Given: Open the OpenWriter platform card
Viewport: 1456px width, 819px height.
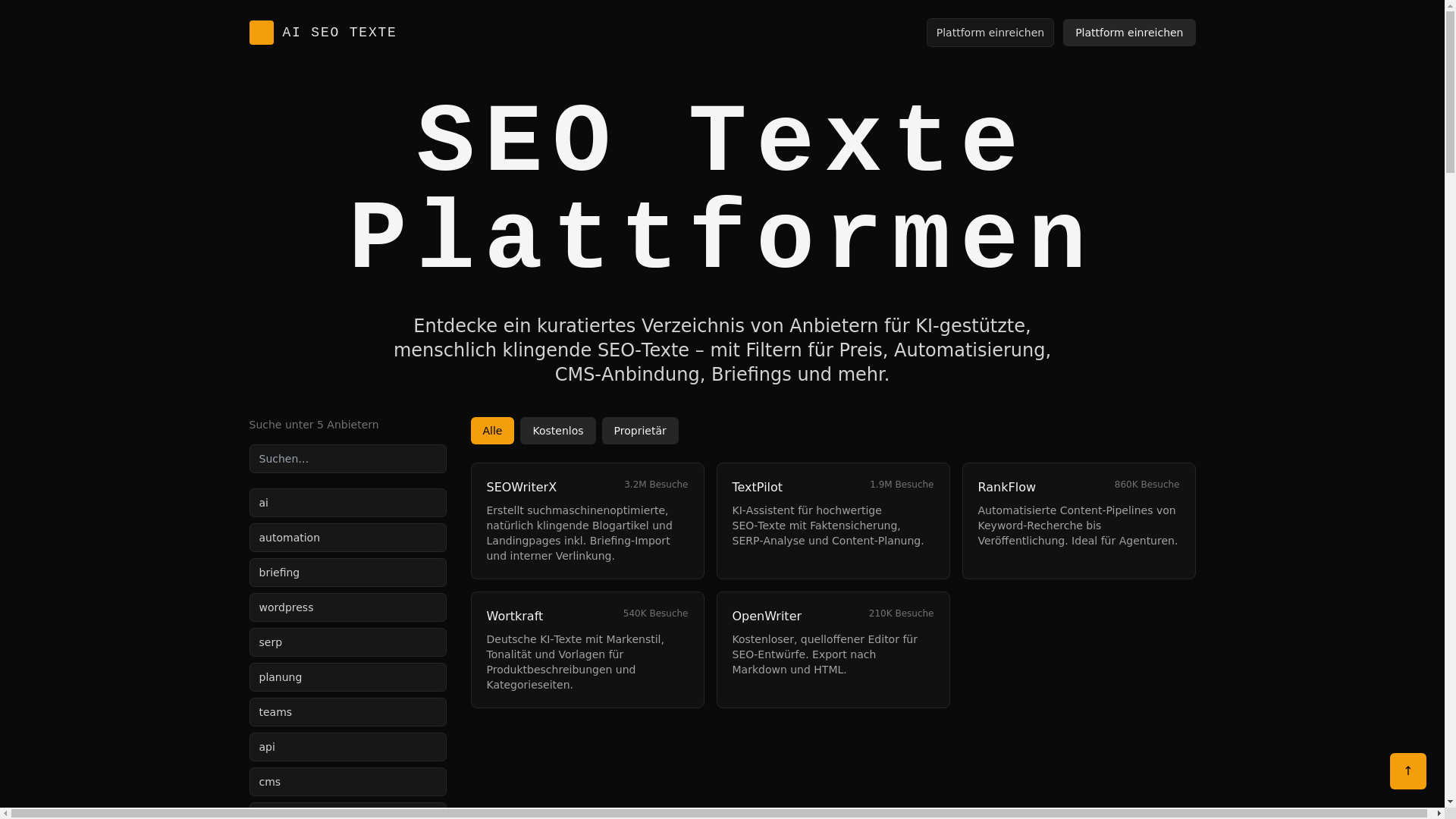Looking at the screenshot, I should point(833,650).
